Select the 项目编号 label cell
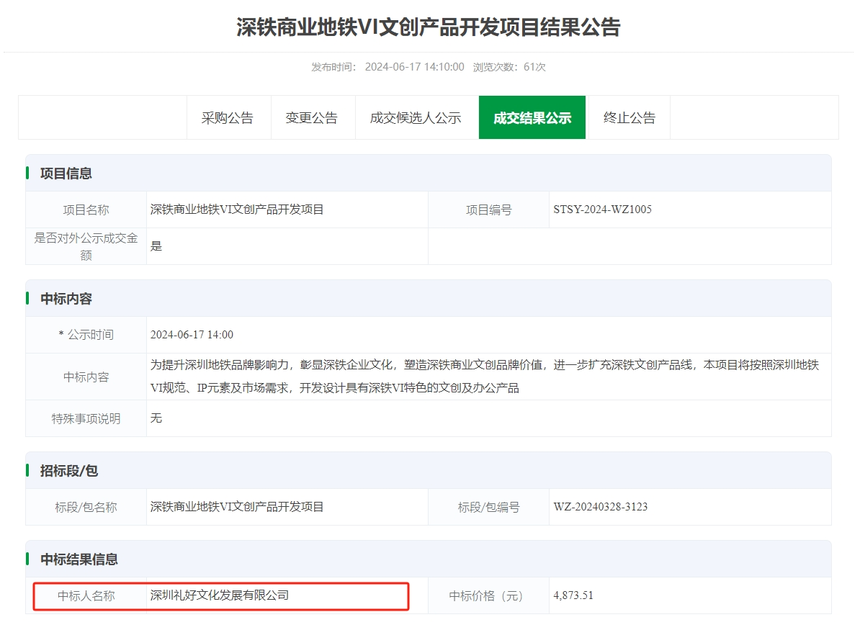860x630 pixels. pos(489,209)
